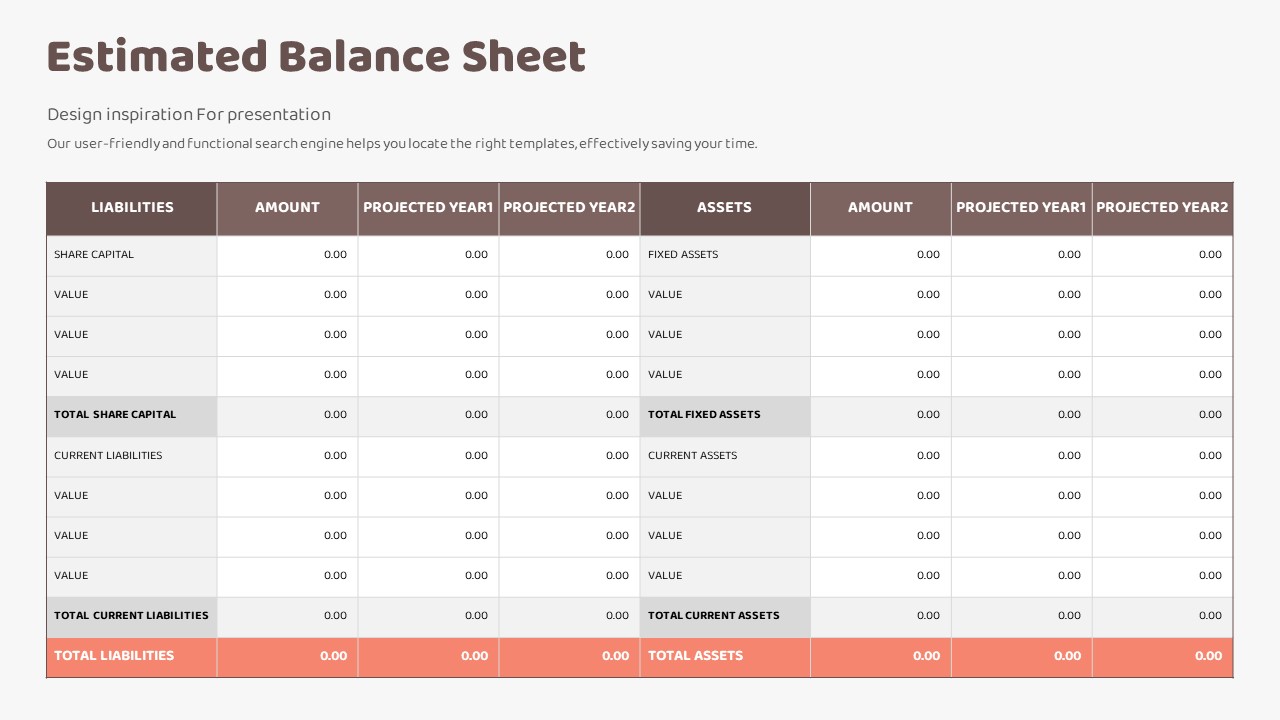The image size is (1280, 720).
Task: Click the AMOUNT header next to ASSETS
Action: [880, 208]
